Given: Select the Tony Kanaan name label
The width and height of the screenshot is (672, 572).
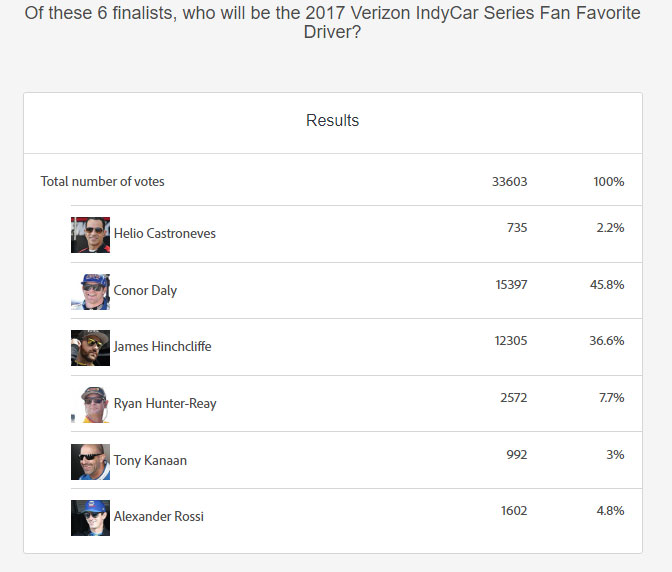Looking at the screenshot, I should tap(150, 461).
